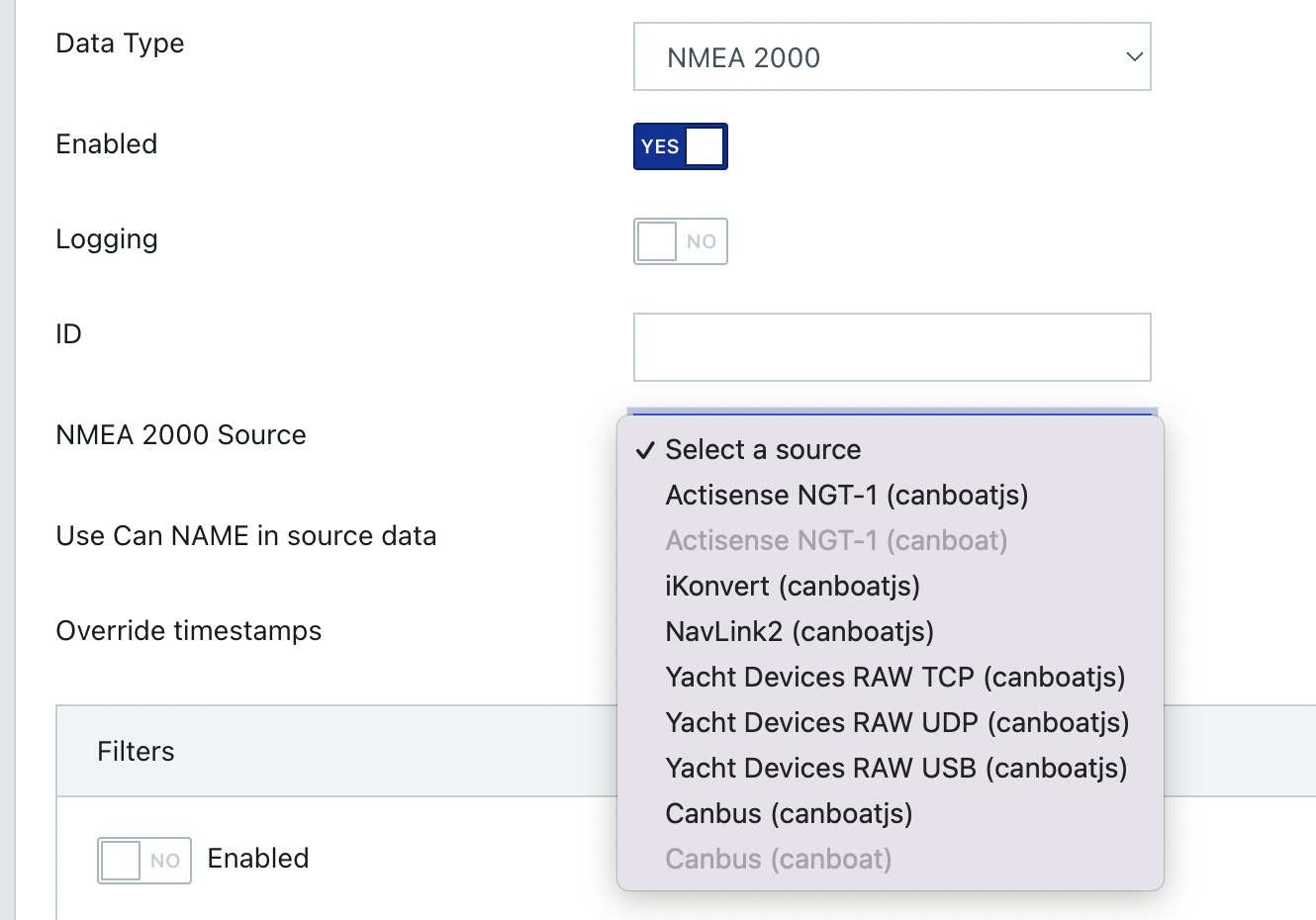Turn on the Logging toggle
Image resolution: width=1316 pixels, height=920 pixels.
[x=680, y=240]
